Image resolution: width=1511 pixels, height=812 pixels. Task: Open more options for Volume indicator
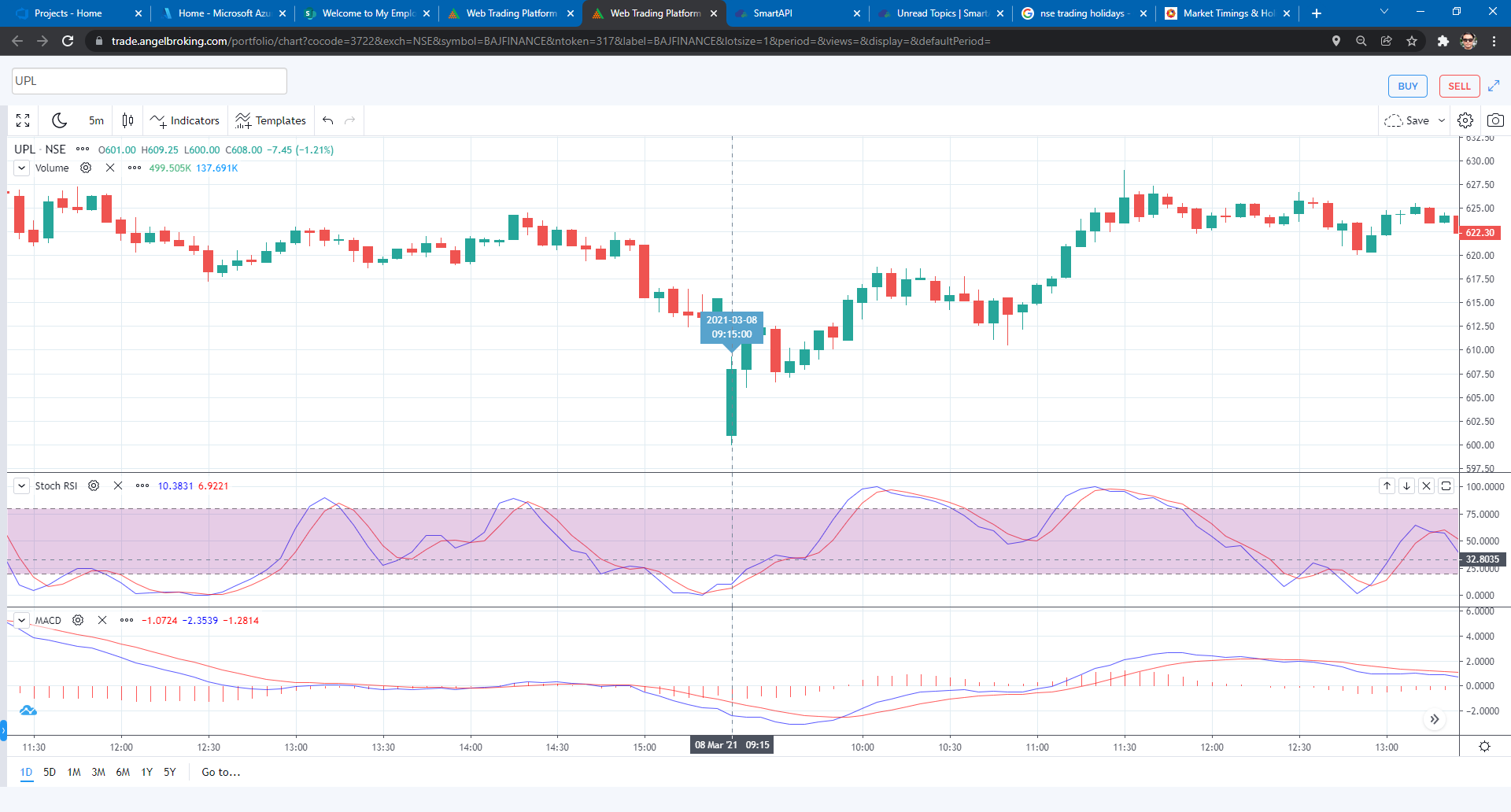(135, 168)
